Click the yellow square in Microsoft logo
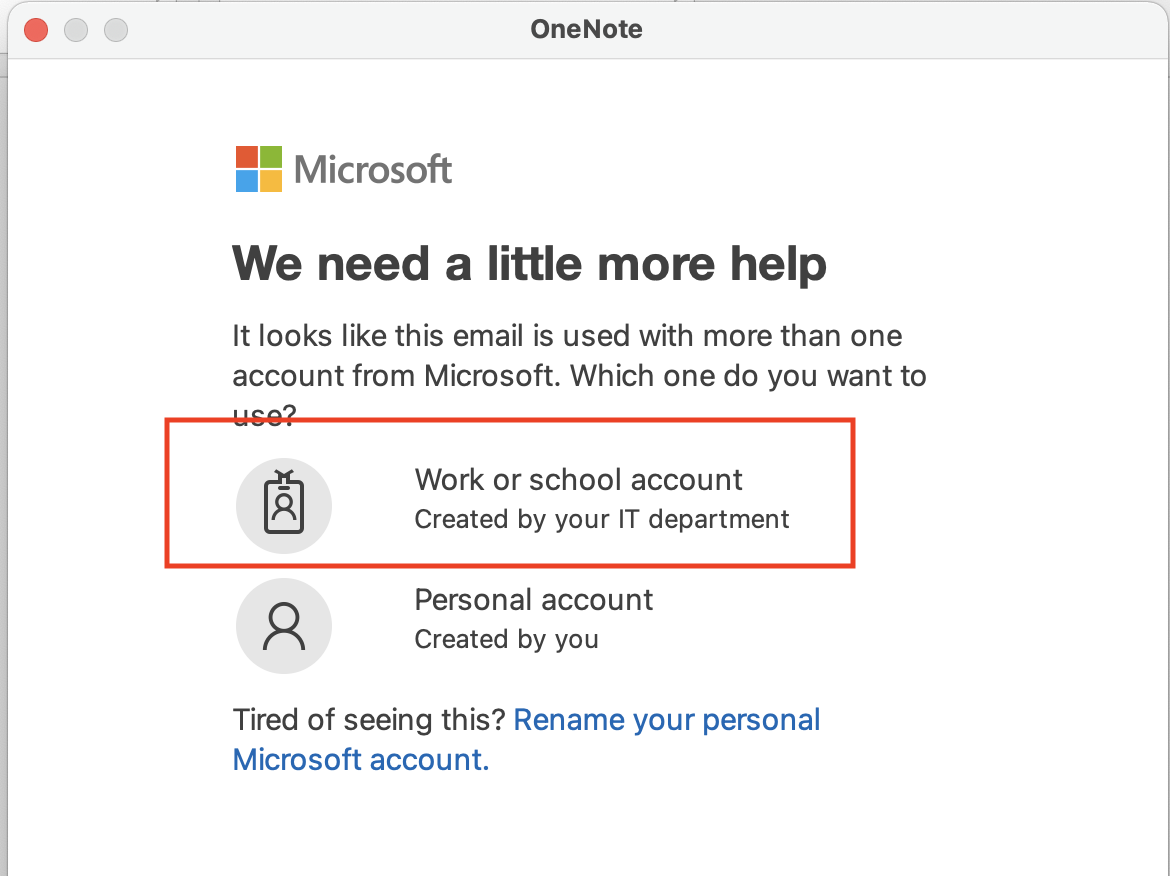Image resolution: width=1170 pixels, height=876 pixels. [x=271, y=181]
